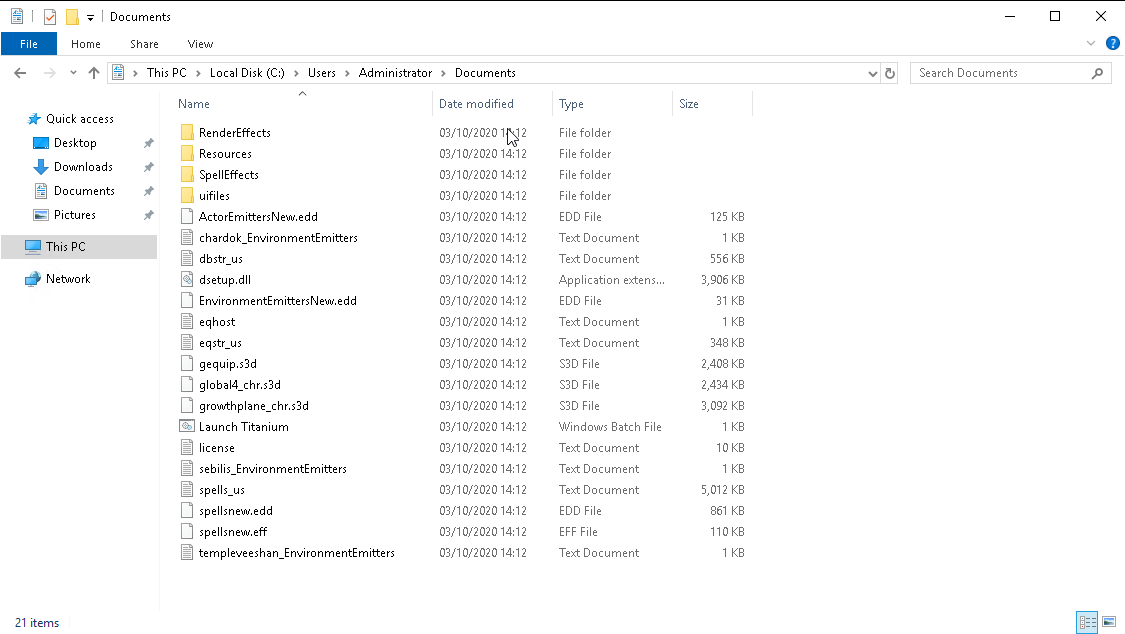The image size is (1125, 634).
Task: Open Pictures in the navigation pane
Action: [75, 215]
